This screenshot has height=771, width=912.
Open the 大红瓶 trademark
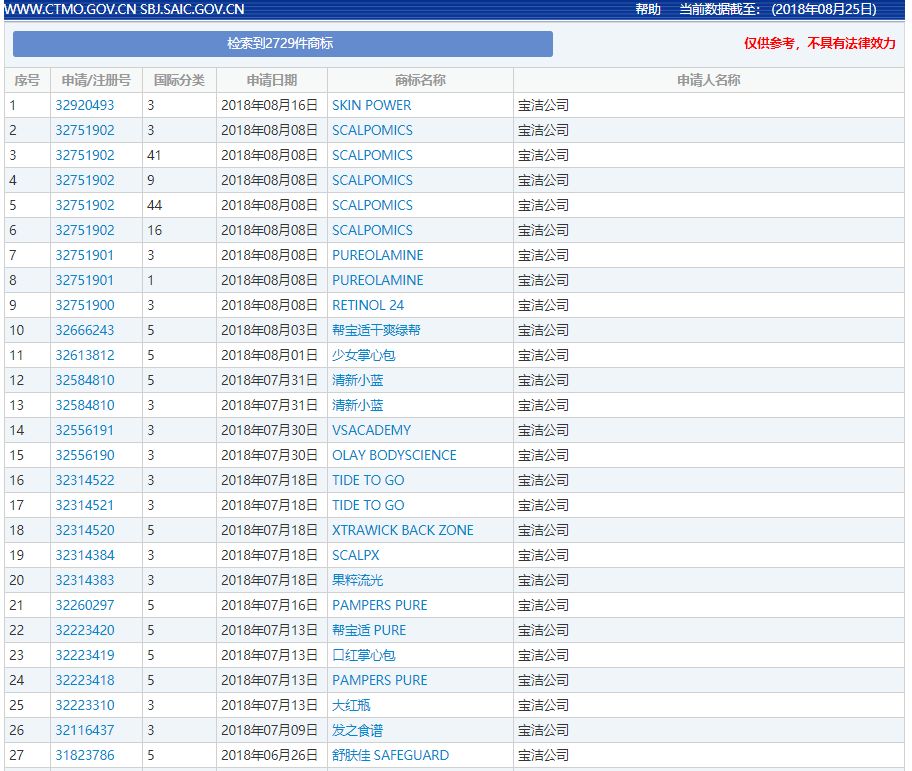pos(351,705)
